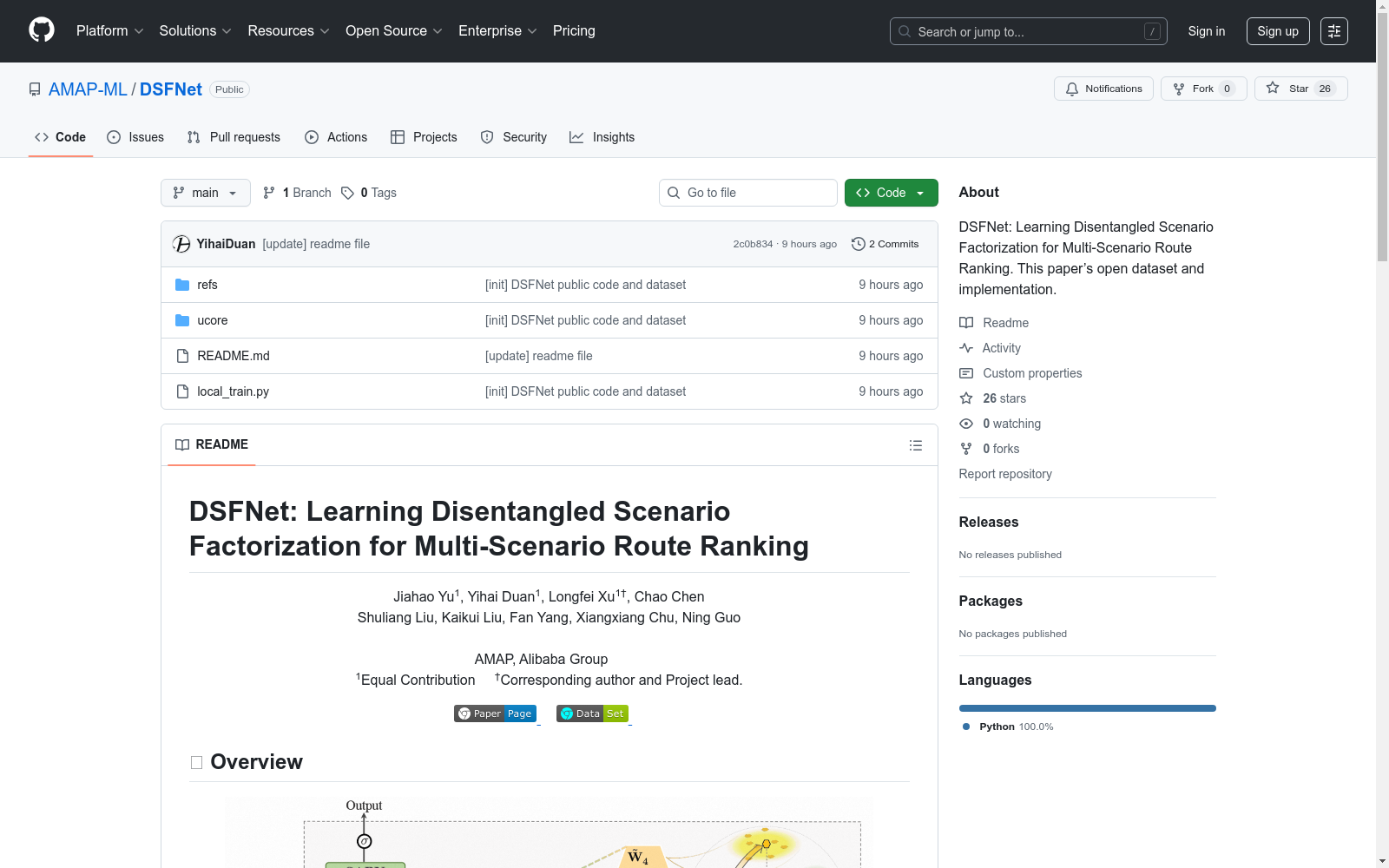1389x868 pixels.
Task: View the 2 Commits history link
Action: (885, 244)
